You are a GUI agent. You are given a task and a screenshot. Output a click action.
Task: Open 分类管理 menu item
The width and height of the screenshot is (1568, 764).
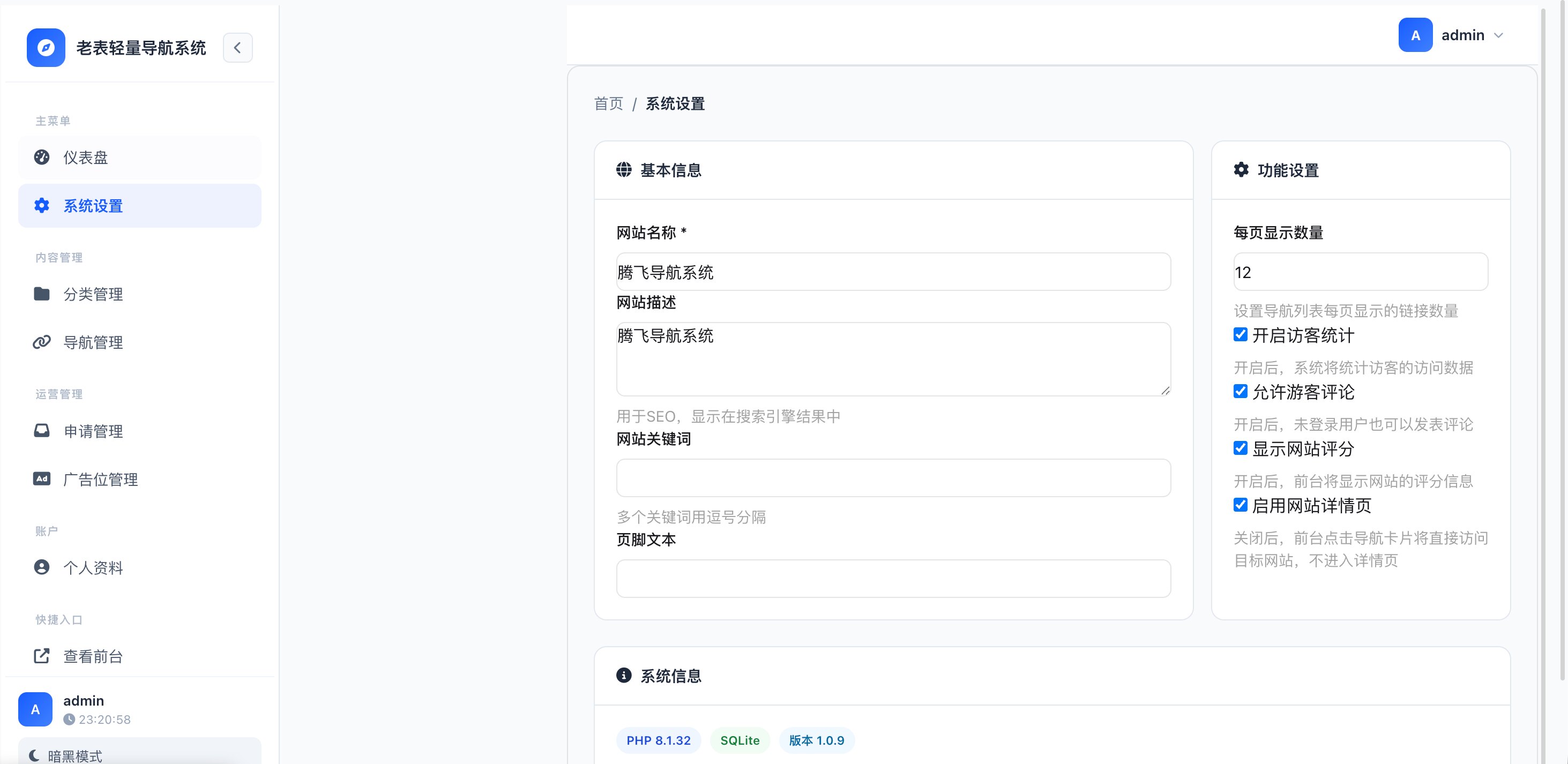tap(139, 294)
